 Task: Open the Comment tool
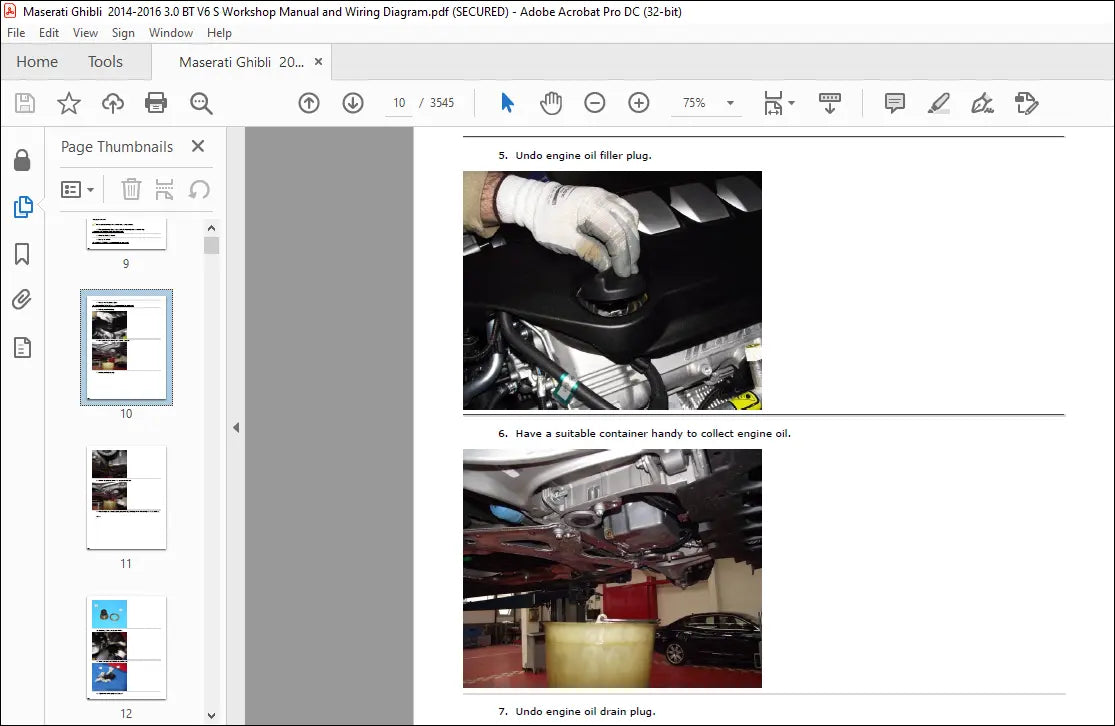click(x=893, y=103)
